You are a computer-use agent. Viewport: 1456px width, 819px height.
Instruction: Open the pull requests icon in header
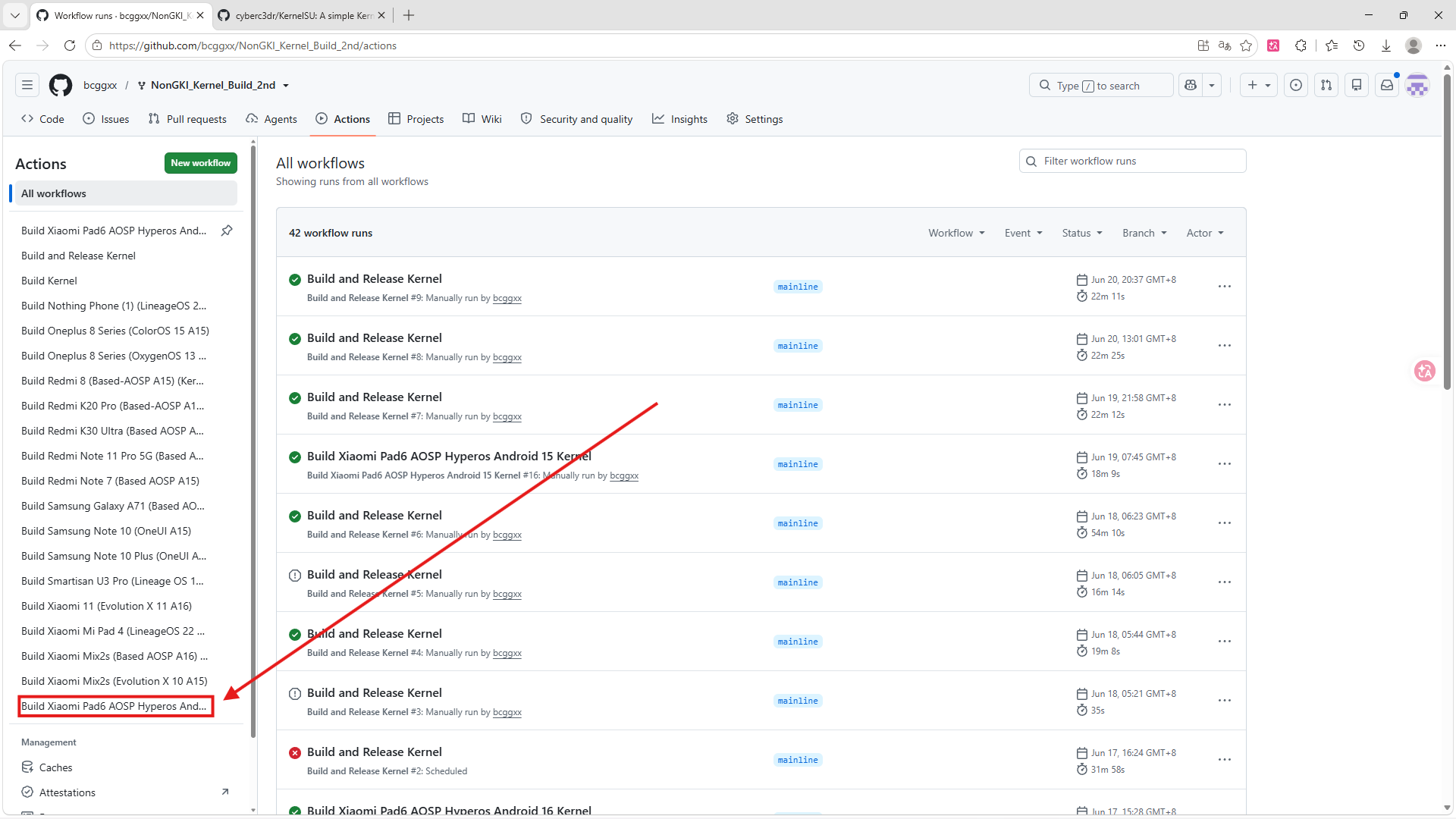pos(1326,85)
